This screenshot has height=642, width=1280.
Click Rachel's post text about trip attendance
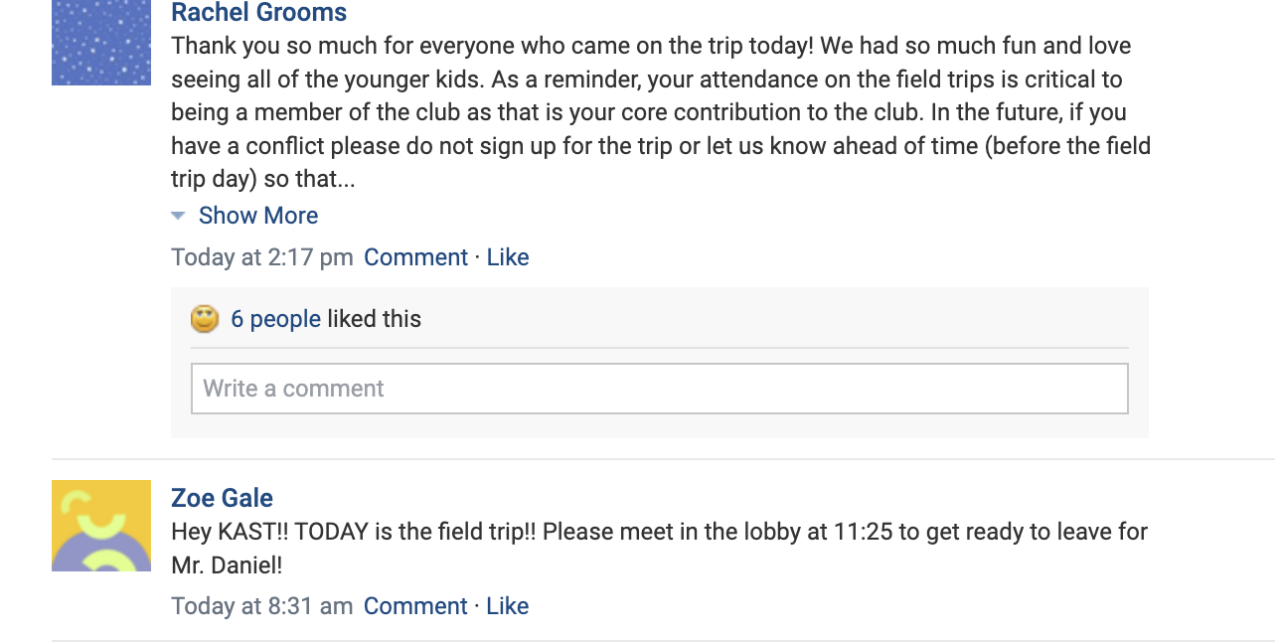pos(660,96)
